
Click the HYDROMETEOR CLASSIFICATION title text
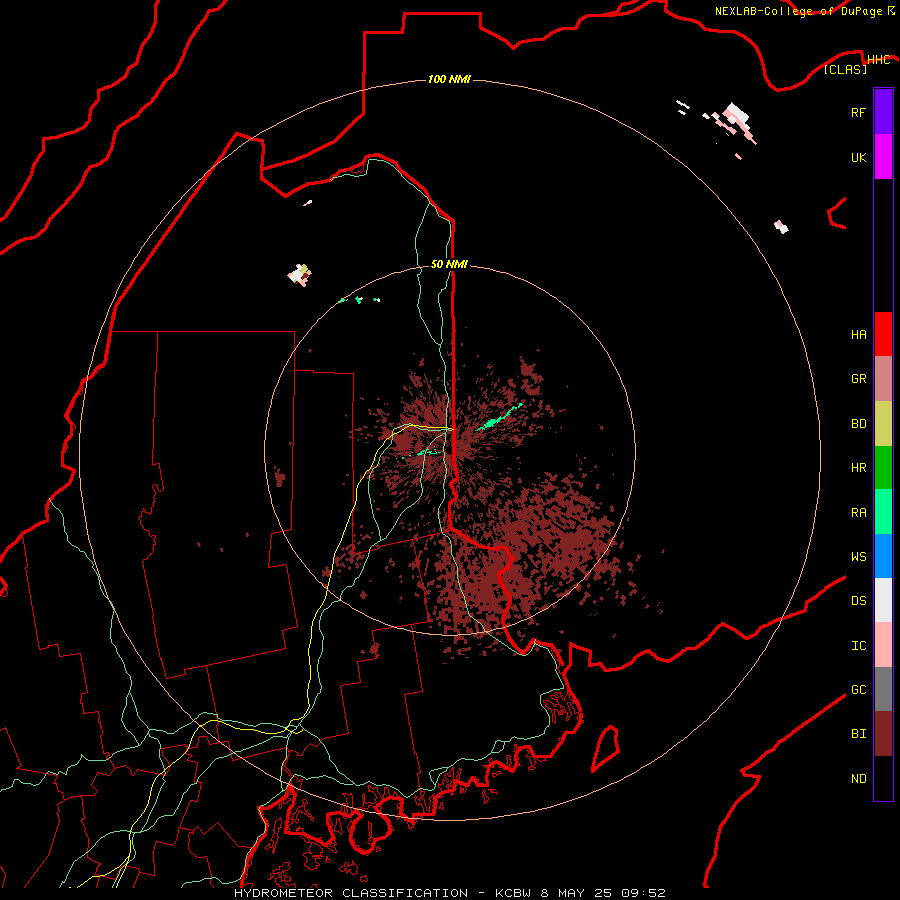[351, 893]
